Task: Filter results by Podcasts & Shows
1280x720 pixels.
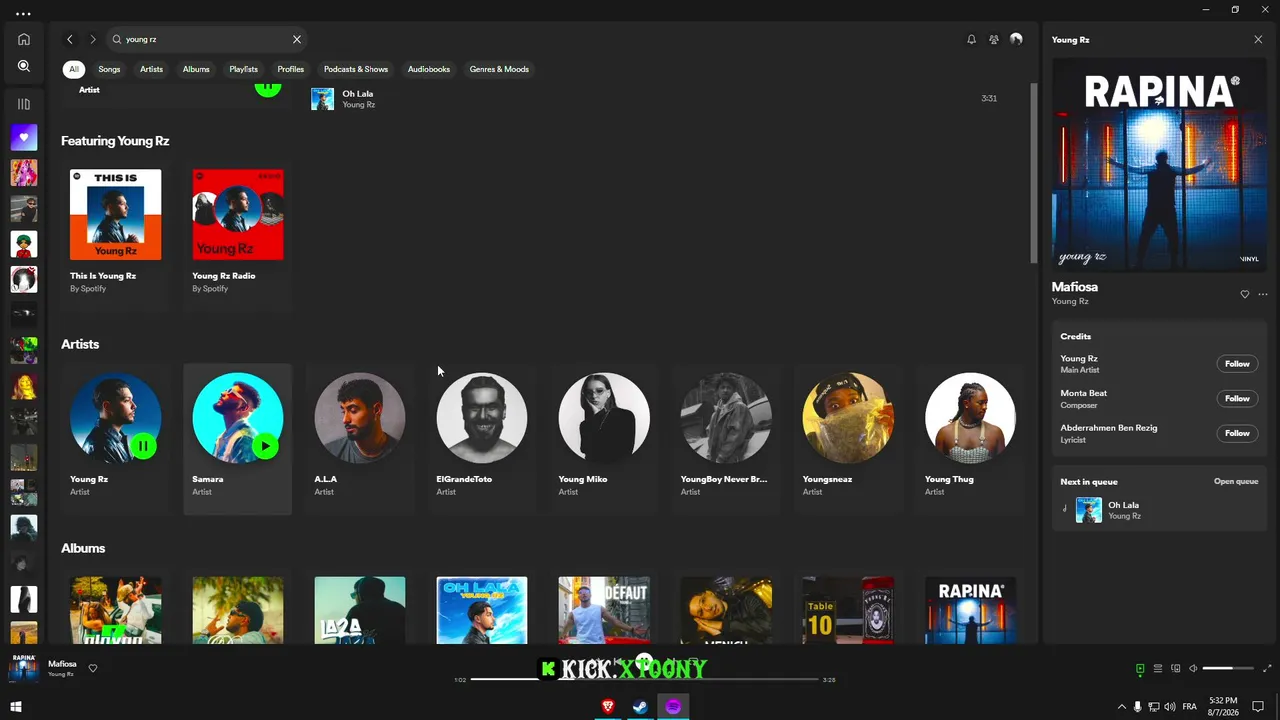Action: (356, 69)
